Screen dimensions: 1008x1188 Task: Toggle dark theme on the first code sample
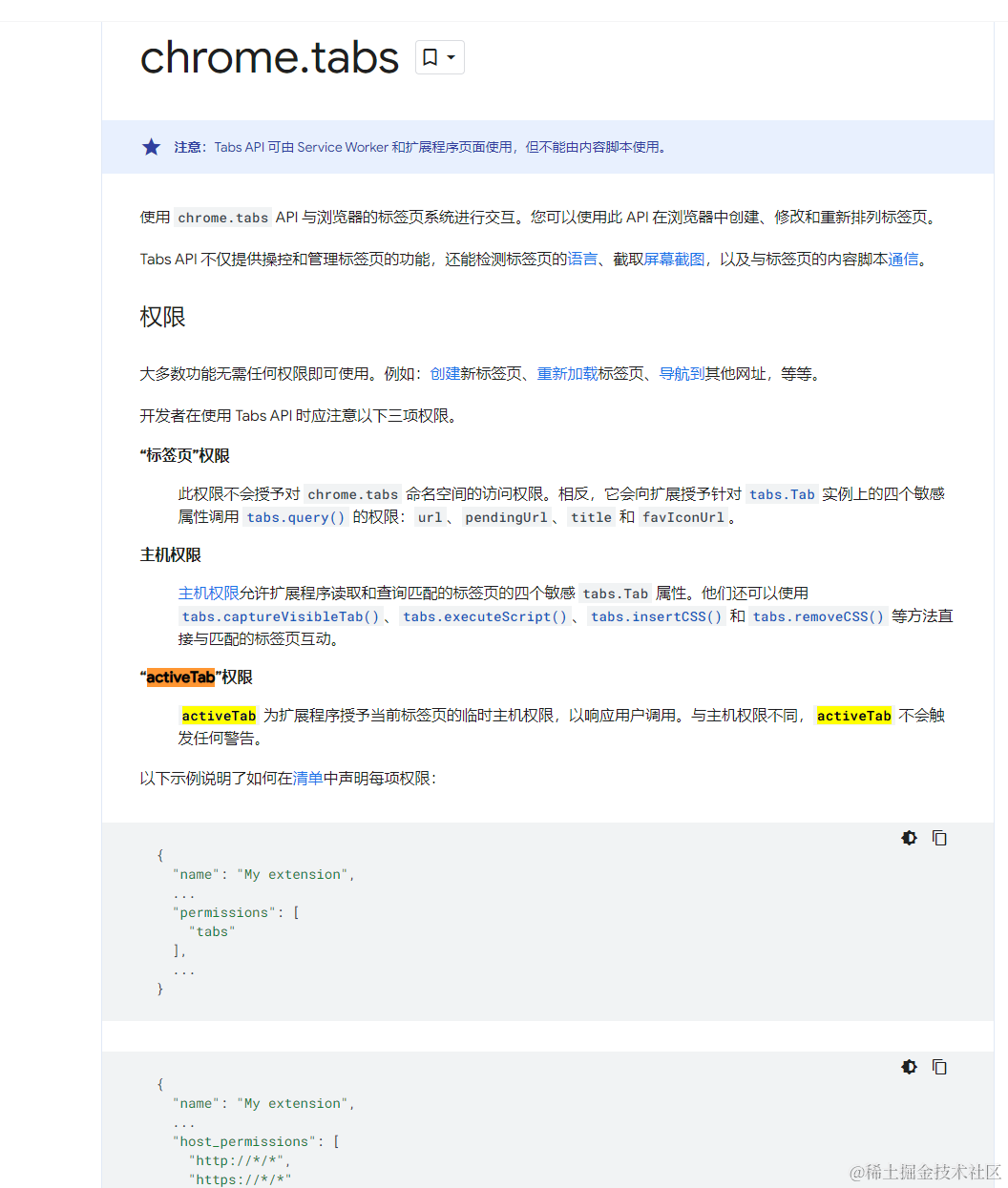coord(909,837)
